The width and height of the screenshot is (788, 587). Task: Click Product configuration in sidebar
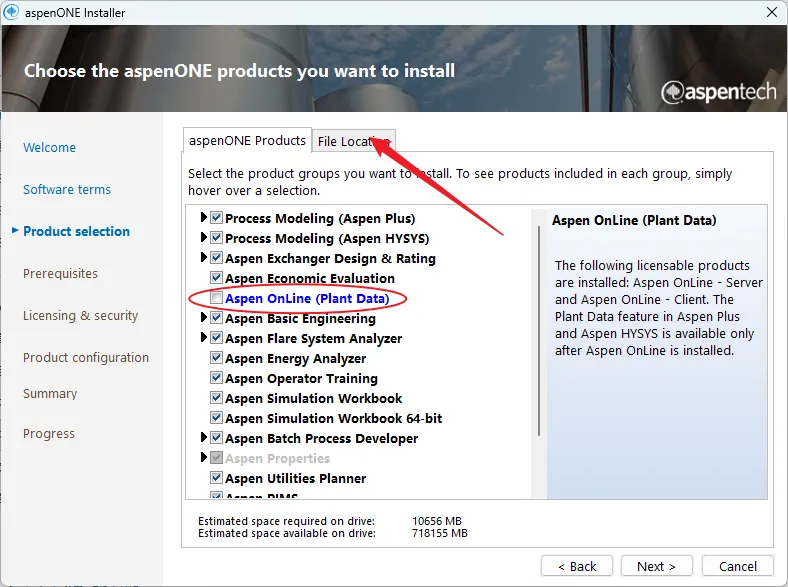[x=86, y=358]
